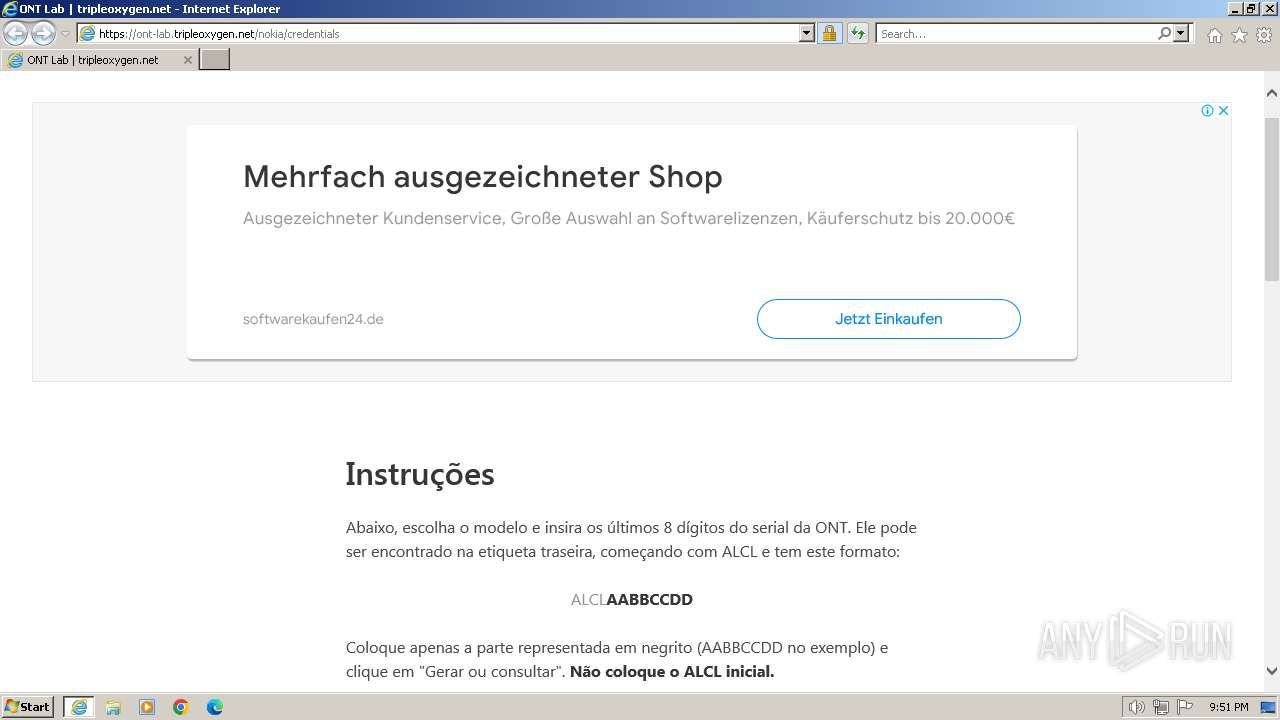This screenshot has width=1280, height=720.
Task: Open the Mehrfach ausgezeichneter Shop ad headline
Action: [483, 177]
